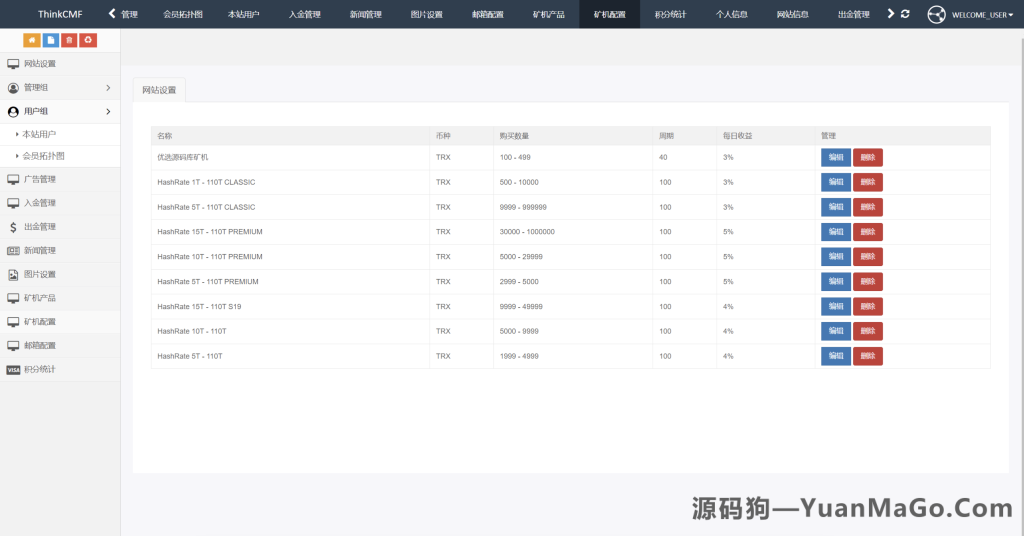1024x536 pixels.
Task: Switch to the 新闻管理 top tab
Action: [x=366, y=15]
